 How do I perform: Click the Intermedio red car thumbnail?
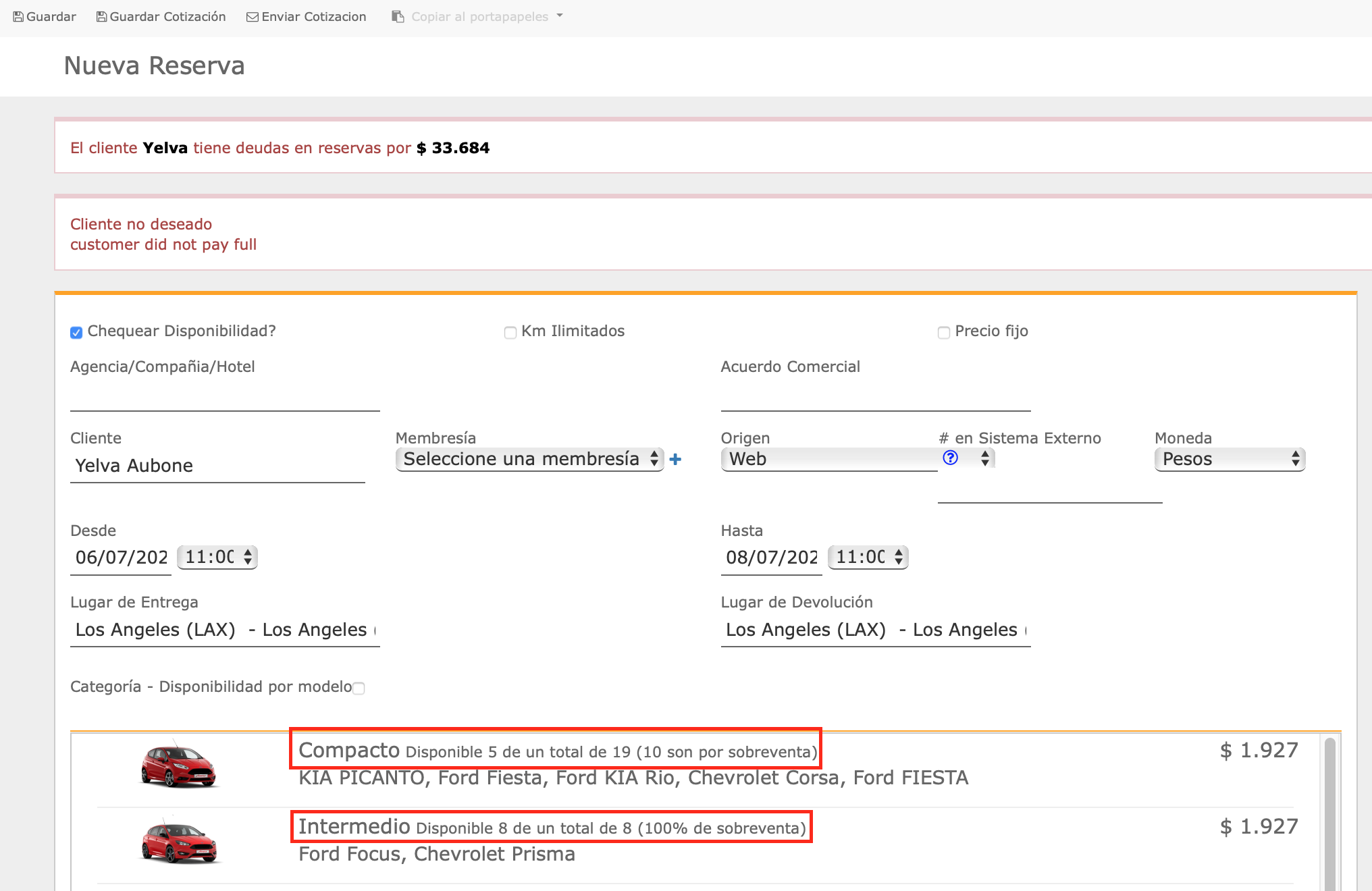click(178, 841)
